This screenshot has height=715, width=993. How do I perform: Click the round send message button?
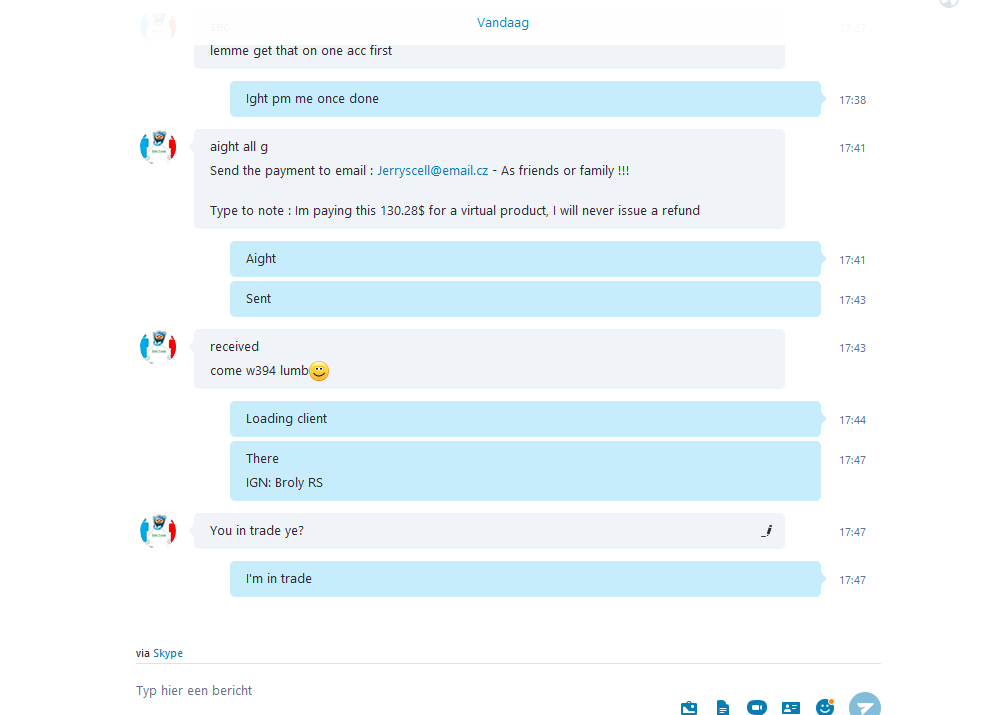tap(864, 705)
